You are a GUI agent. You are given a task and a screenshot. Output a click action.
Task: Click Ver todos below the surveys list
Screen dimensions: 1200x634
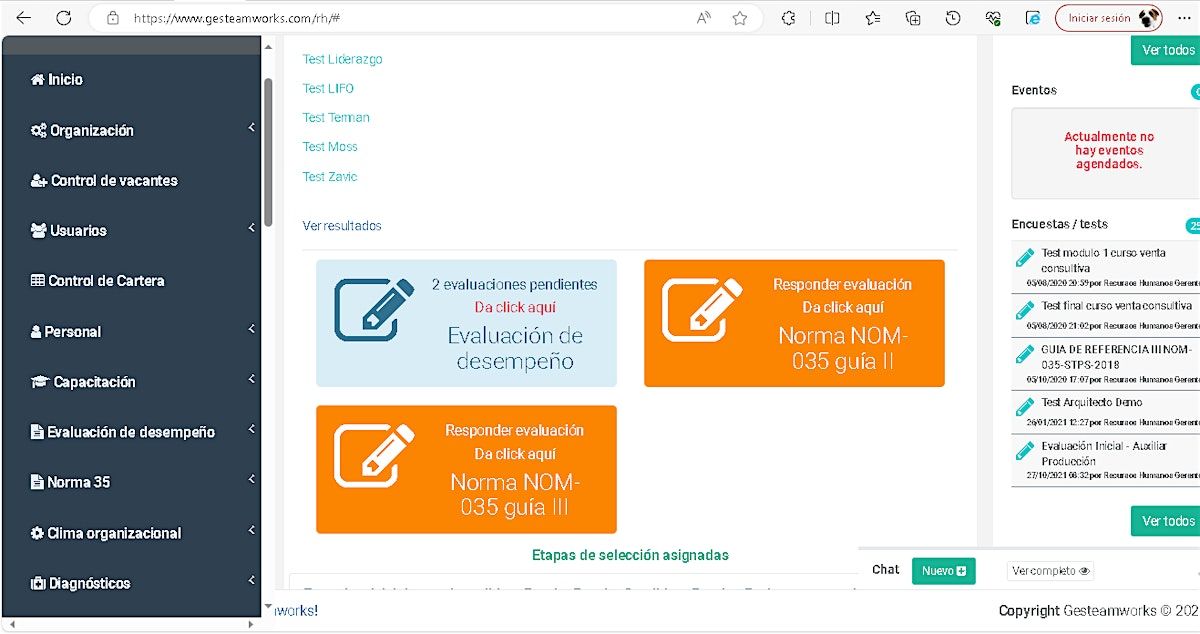click(1167, 521)
